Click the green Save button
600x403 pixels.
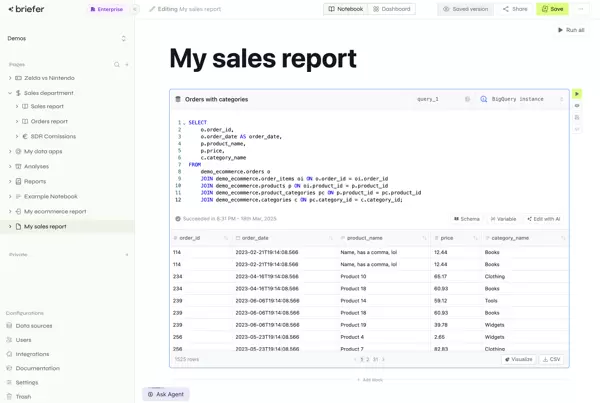pos(552,9)
